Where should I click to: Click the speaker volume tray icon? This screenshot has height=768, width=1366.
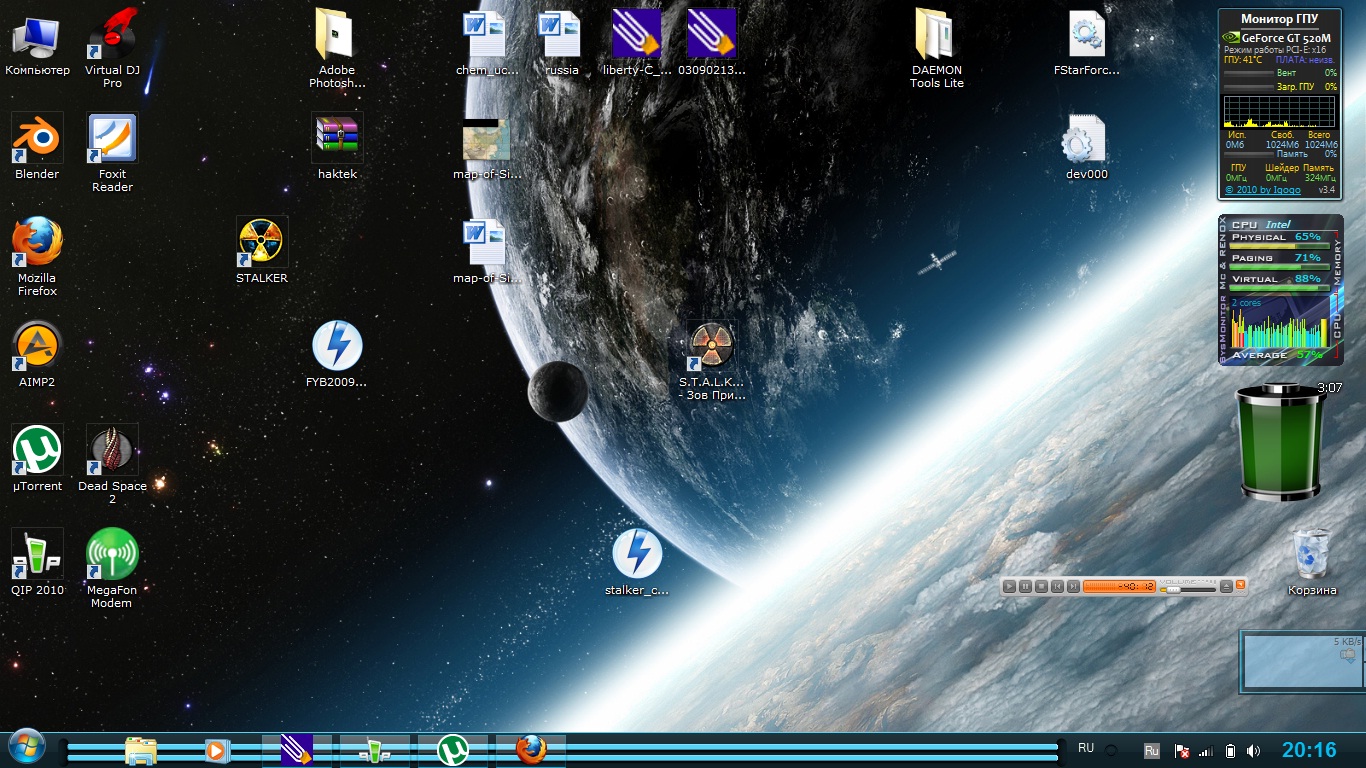[x=1254, y=750]
